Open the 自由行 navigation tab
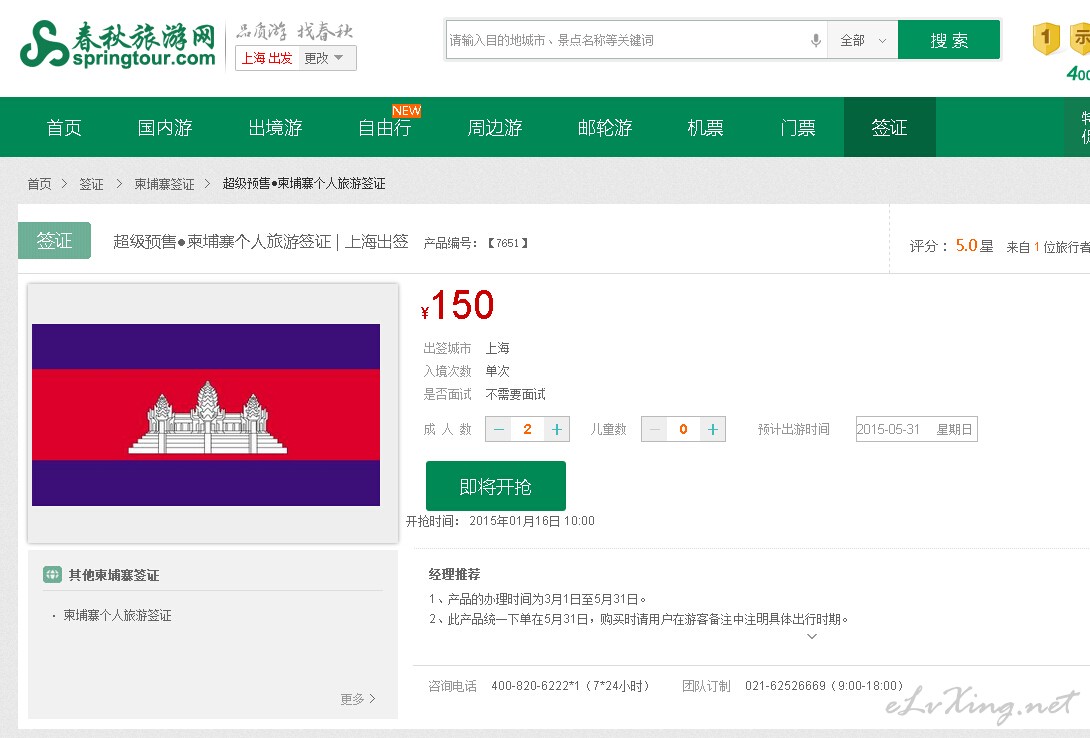 point(385,128)
